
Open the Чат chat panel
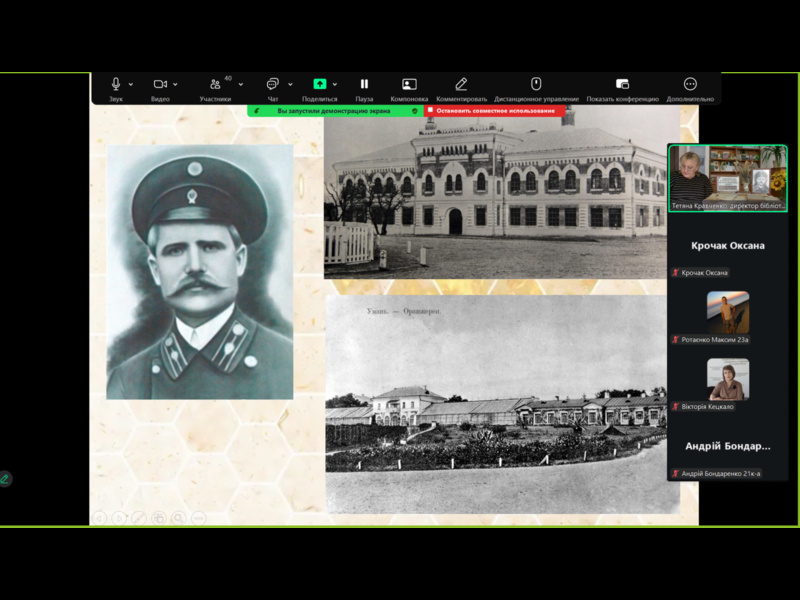pos(272,85)
